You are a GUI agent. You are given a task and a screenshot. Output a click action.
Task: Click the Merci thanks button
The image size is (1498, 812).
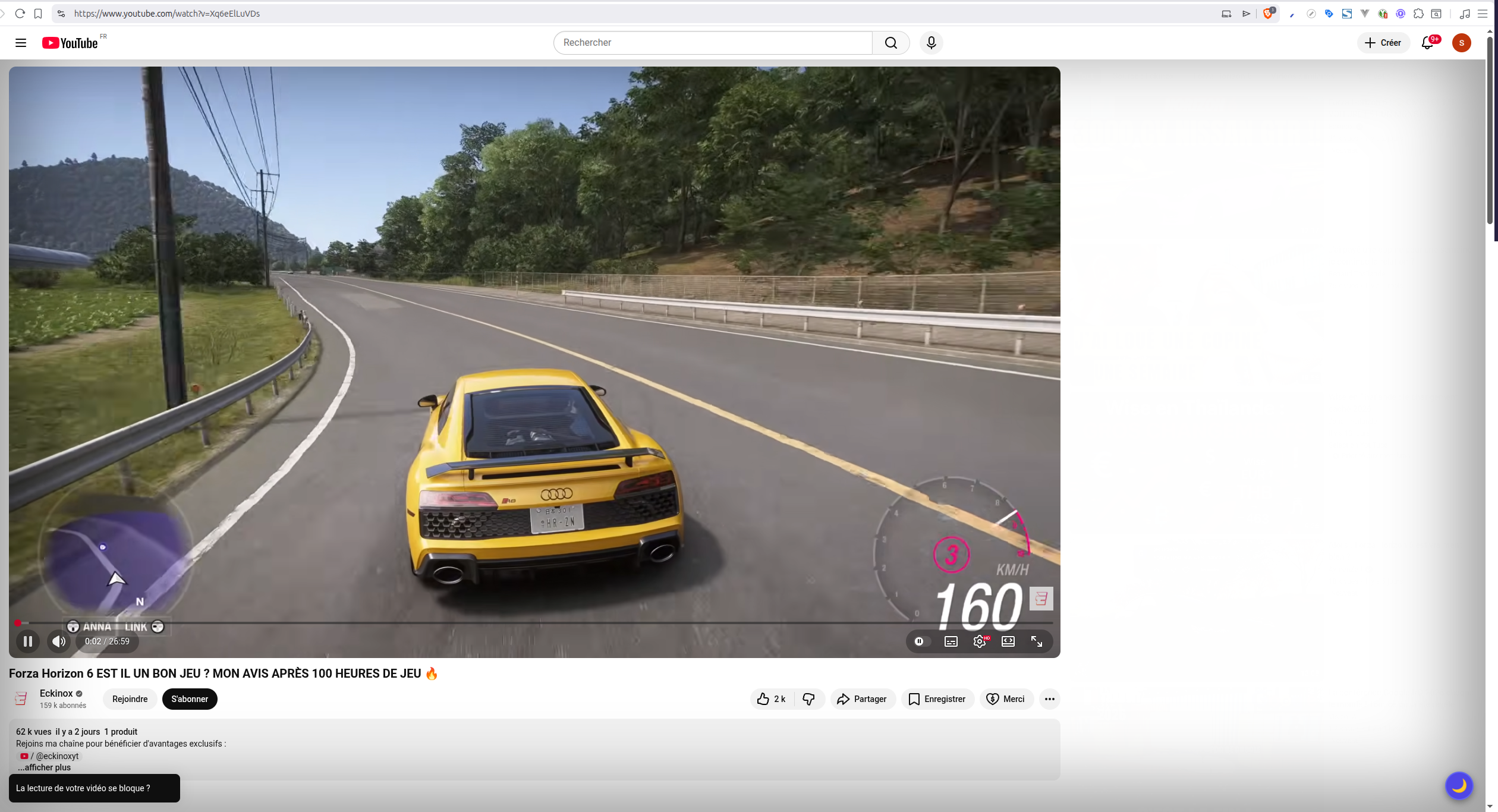pyautogui.click(x=1006, y=699)
